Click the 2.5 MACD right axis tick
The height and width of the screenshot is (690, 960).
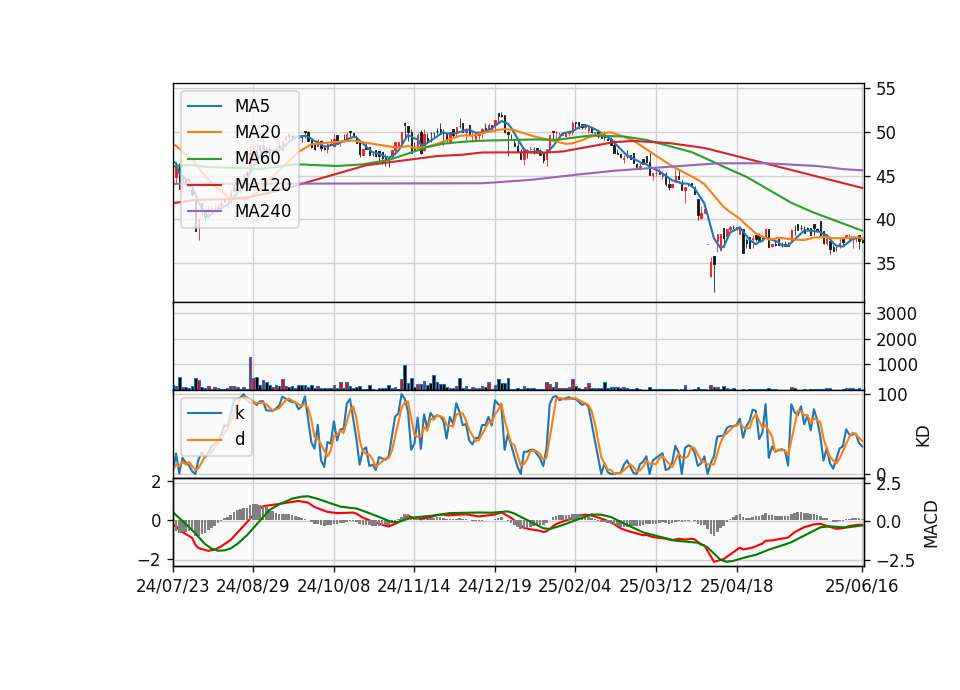(889, 484)
